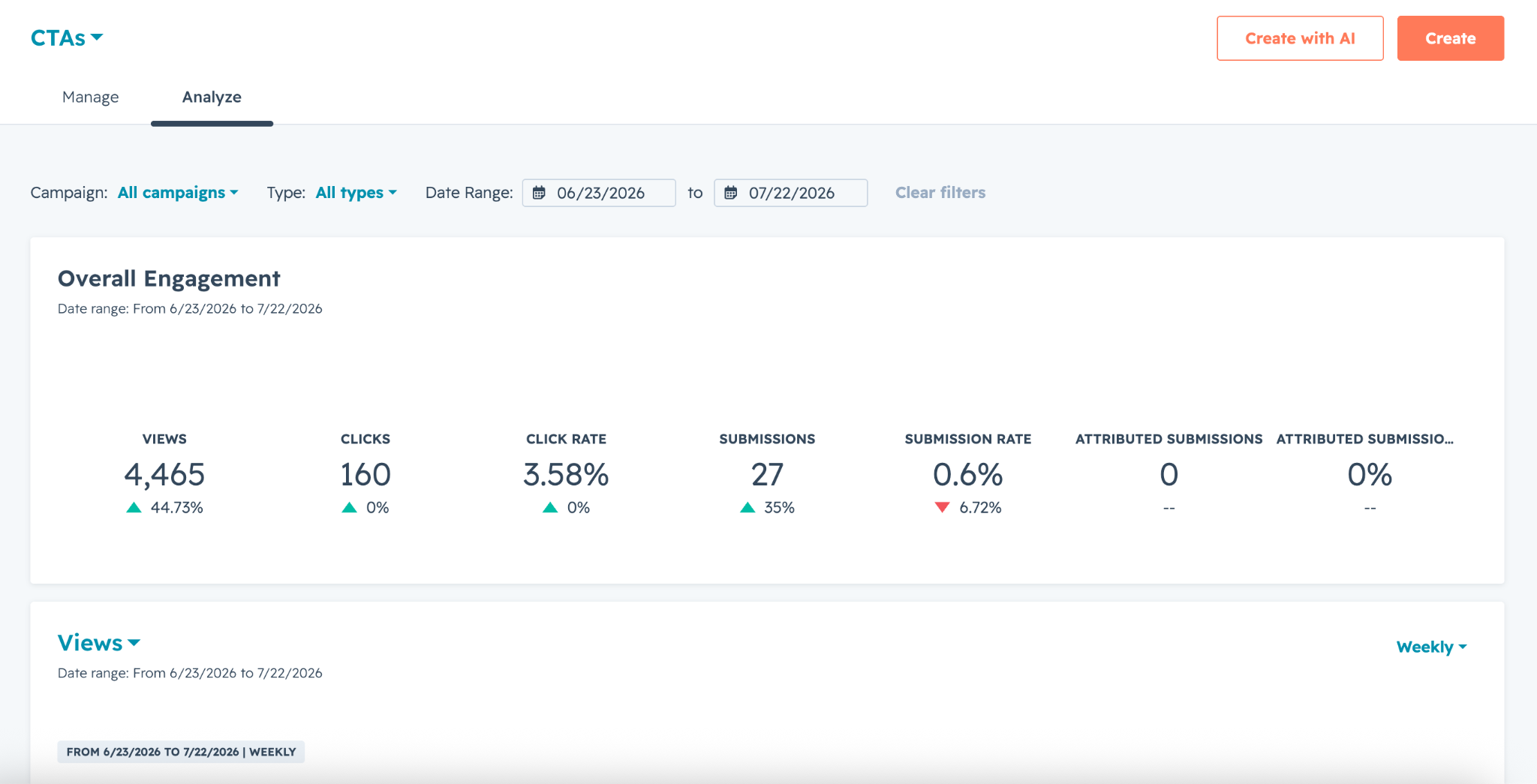
Task: Click the 27 submissions value
Action: pos(767,474)
